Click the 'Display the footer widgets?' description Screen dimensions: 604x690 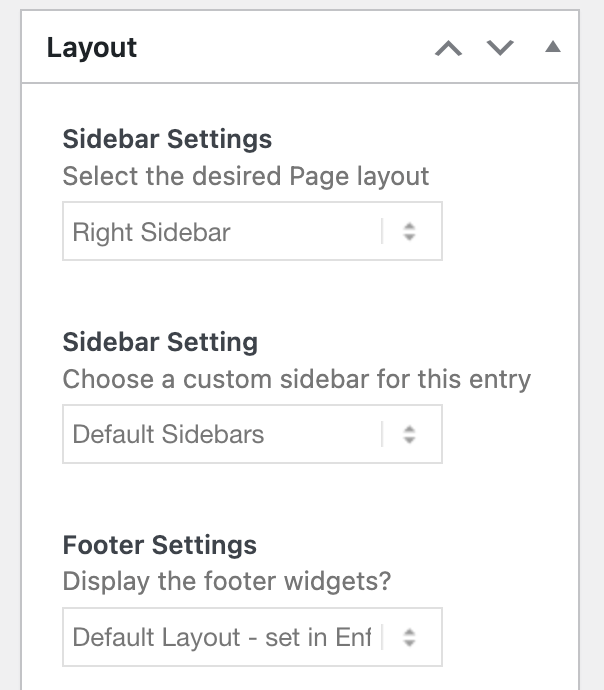[226, 582]
